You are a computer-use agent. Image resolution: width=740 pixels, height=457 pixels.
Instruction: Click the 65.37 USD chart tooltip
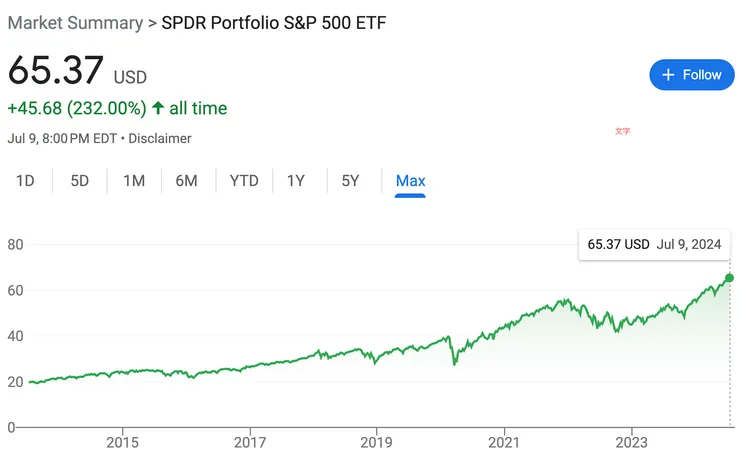click(x=655, y=244)
